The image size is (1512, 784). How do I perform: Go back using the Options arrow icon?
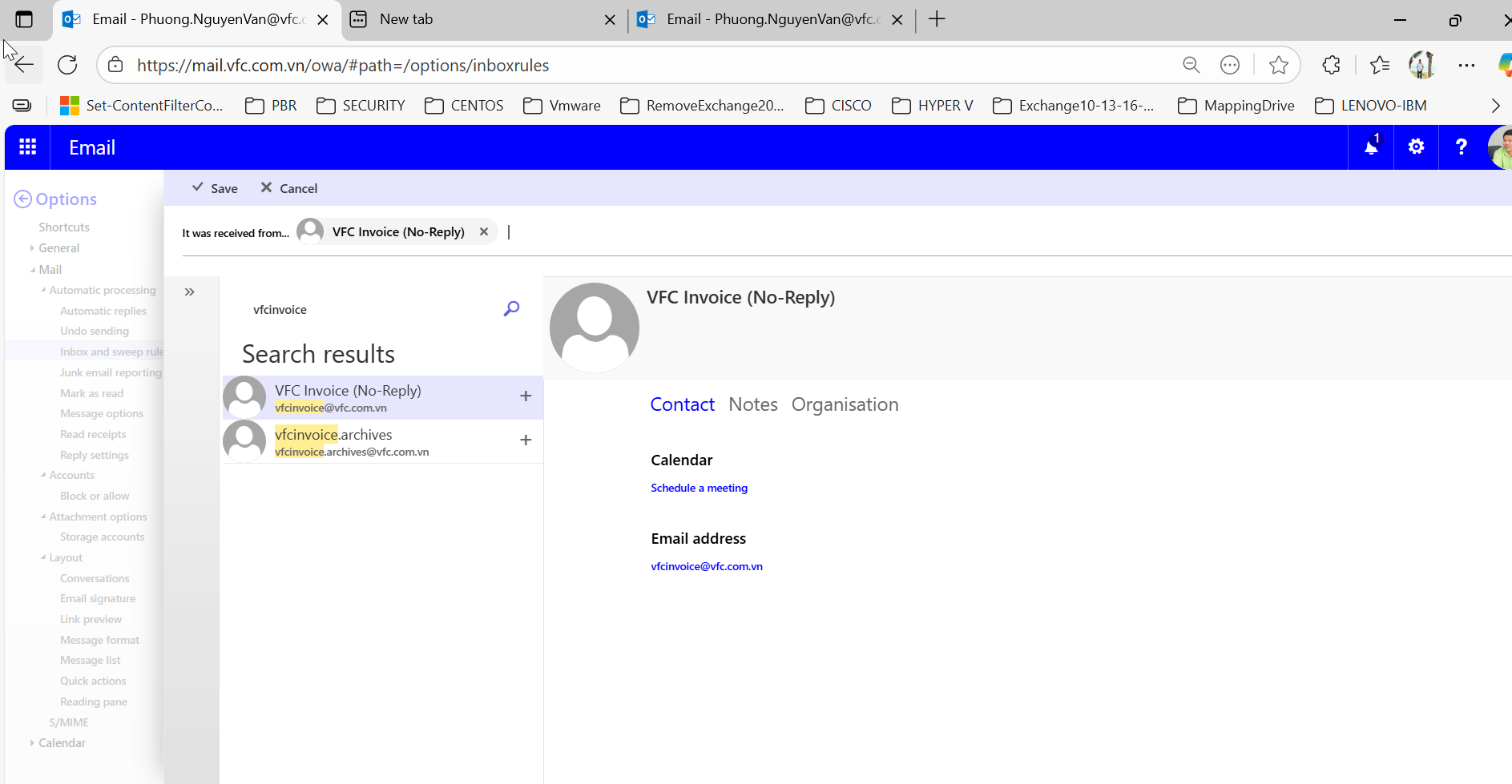pyautogui.click(x=23, y=199)
